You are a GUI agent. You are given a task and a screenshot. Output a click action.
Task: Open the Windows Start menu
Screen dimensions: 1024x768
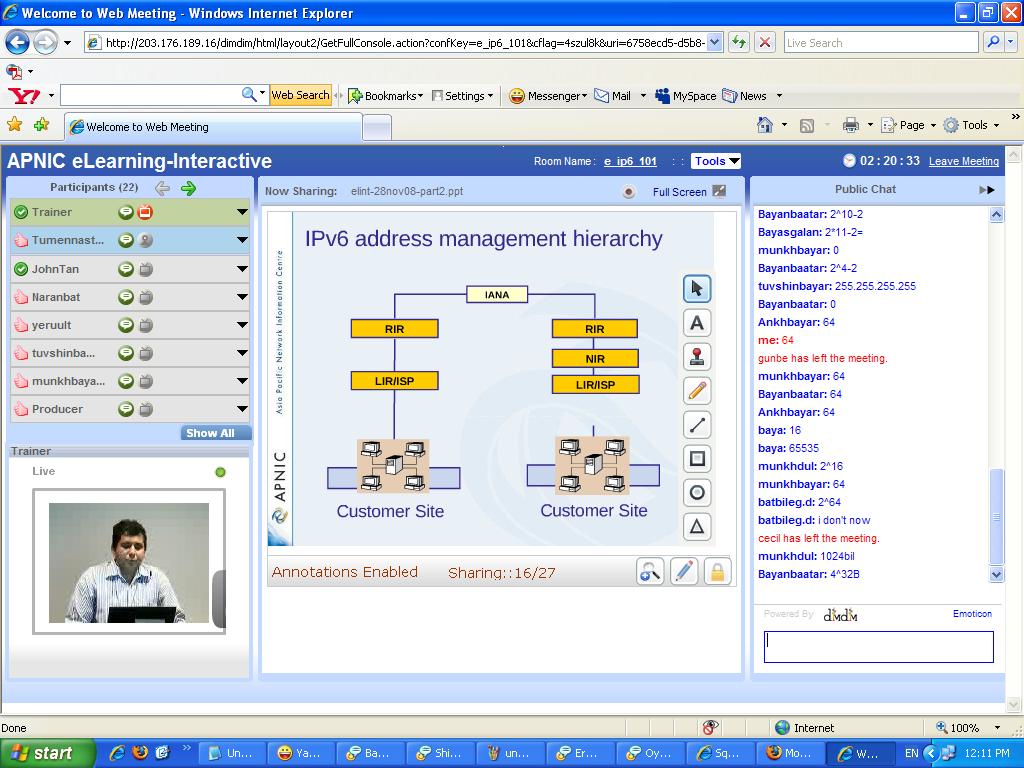point(46,753)
